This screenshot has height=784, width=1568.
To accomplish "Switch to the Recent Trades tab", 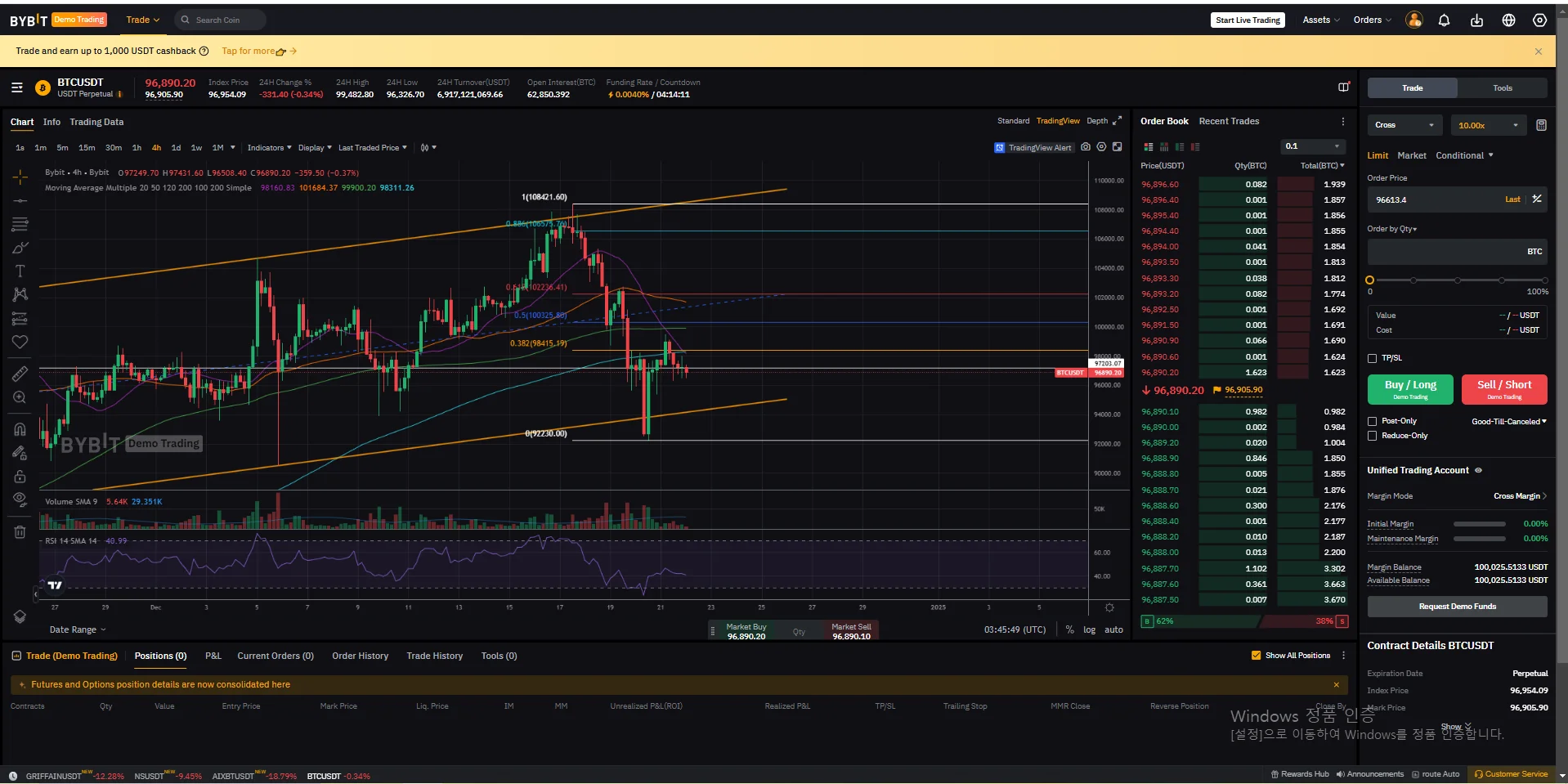I will click(1229, 121).
